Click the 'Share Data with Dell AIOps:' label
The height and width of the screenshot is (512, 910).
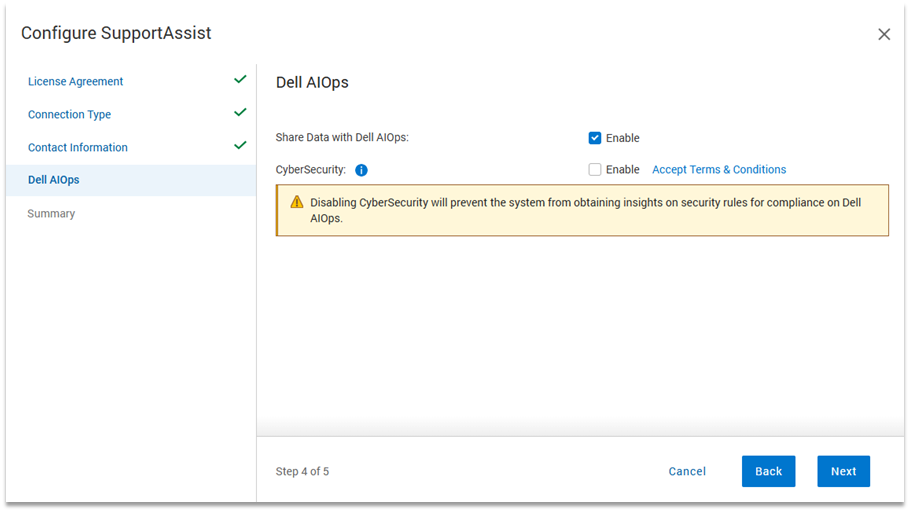click(x=342, y=138)
